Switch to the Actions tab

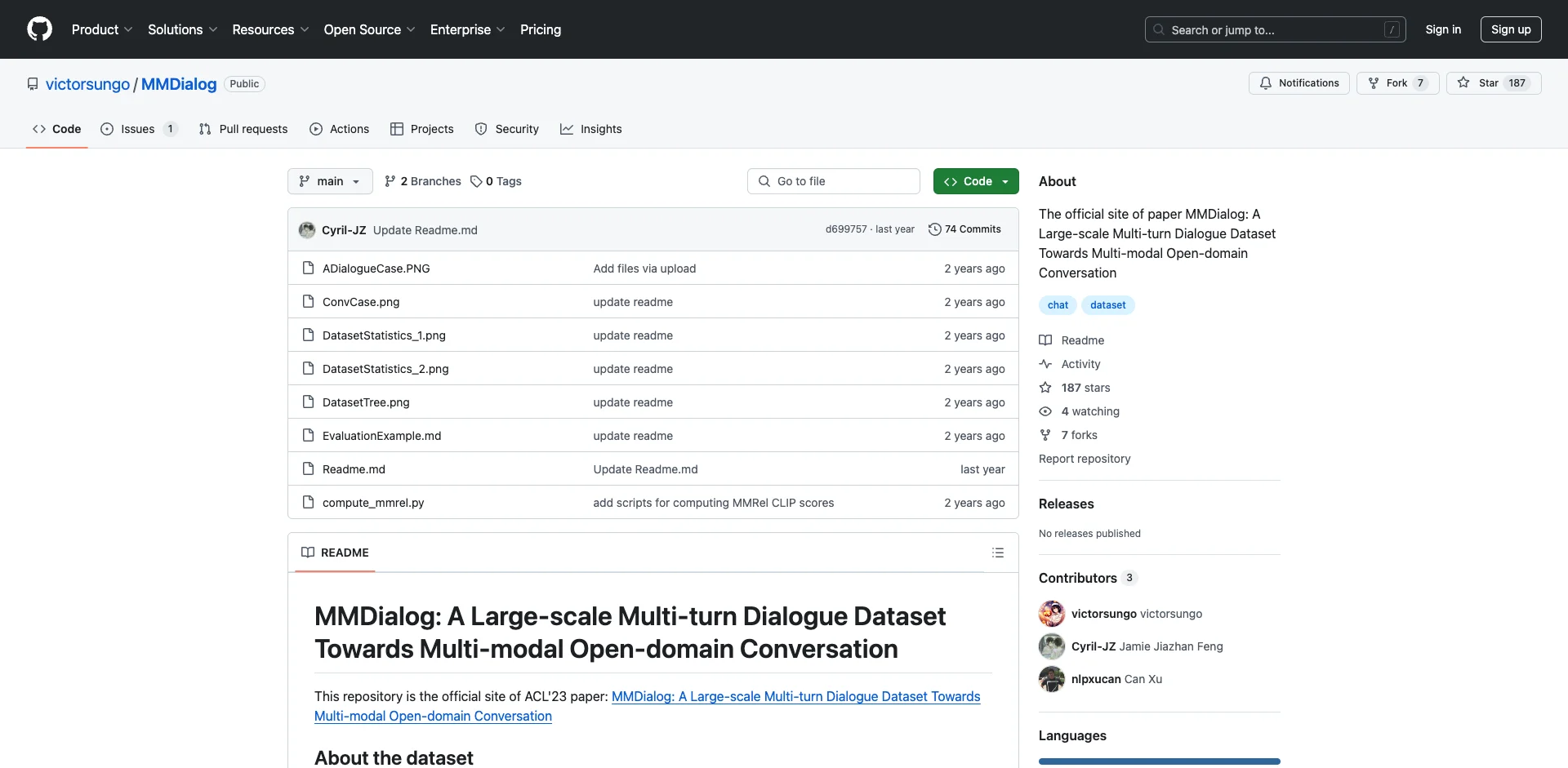coord(340,129)
